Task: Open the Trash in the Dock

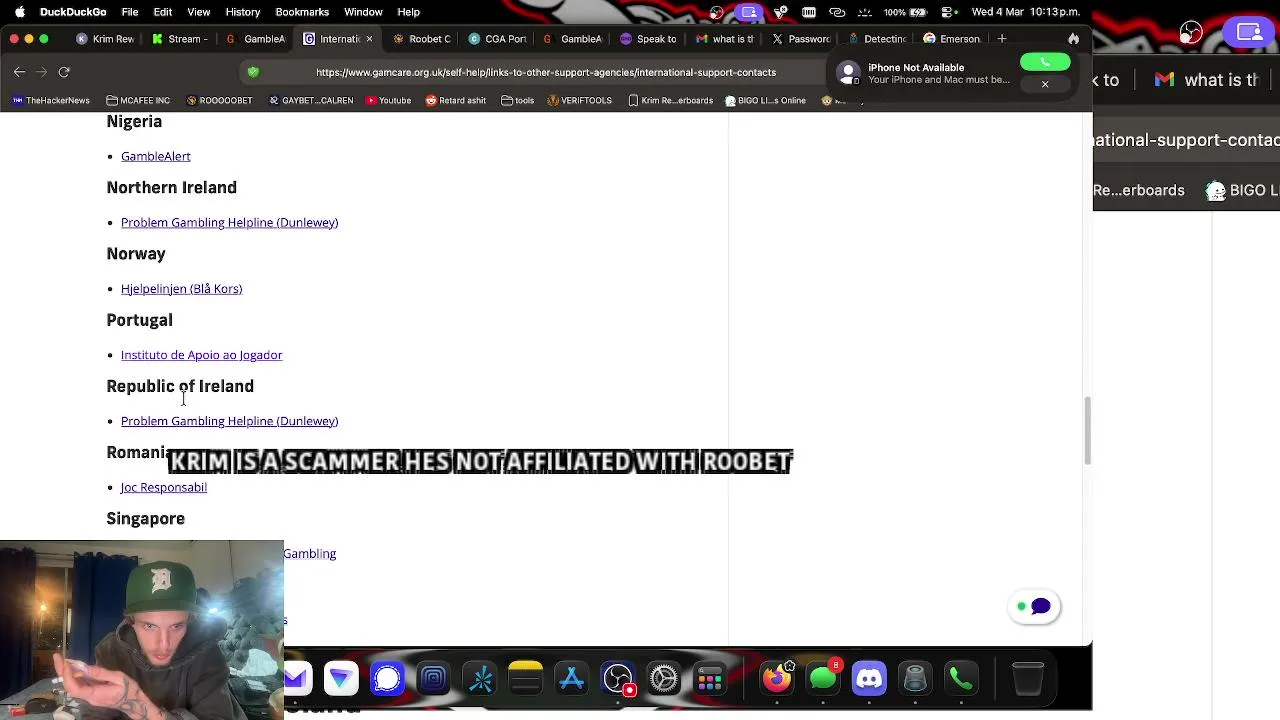Action: click(x=1028, y=679)
